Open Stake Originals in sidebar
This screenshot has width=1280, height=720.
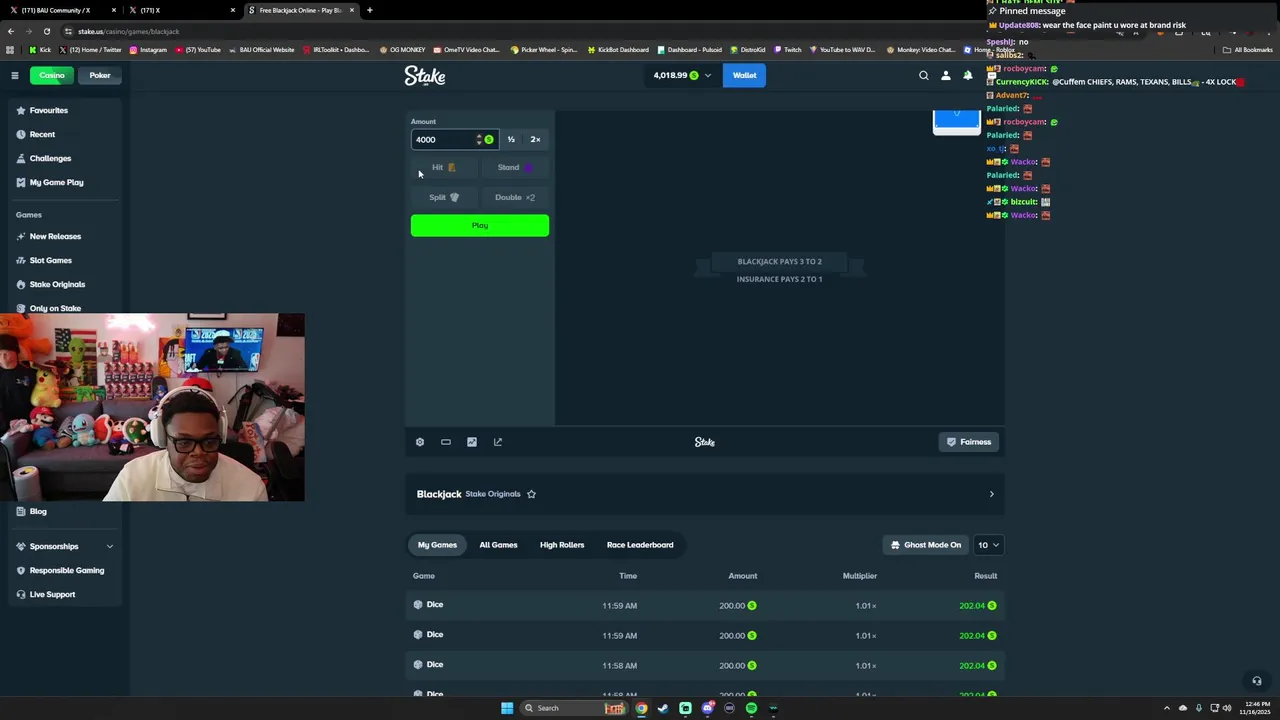pyautogui.click(x=65, y=284)
